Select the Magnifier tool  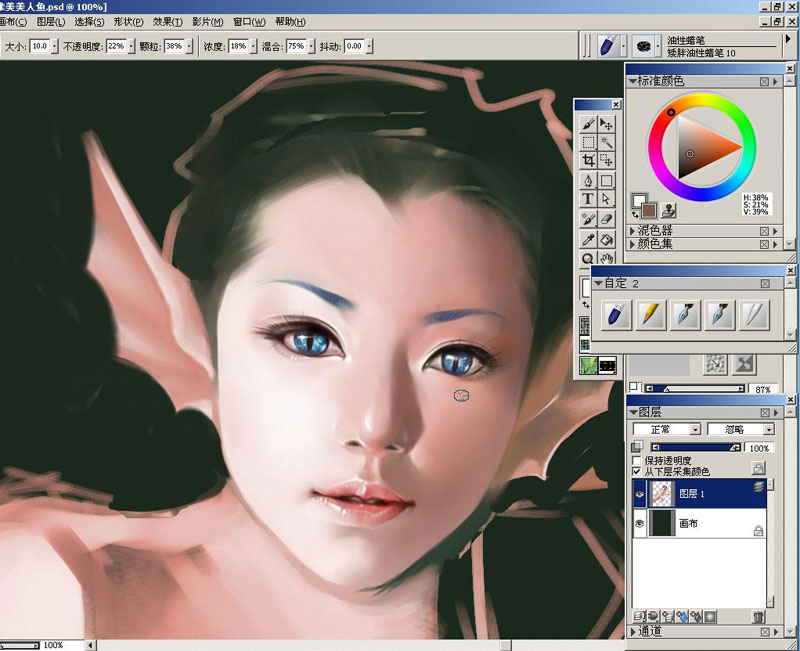tap(588, 258)
